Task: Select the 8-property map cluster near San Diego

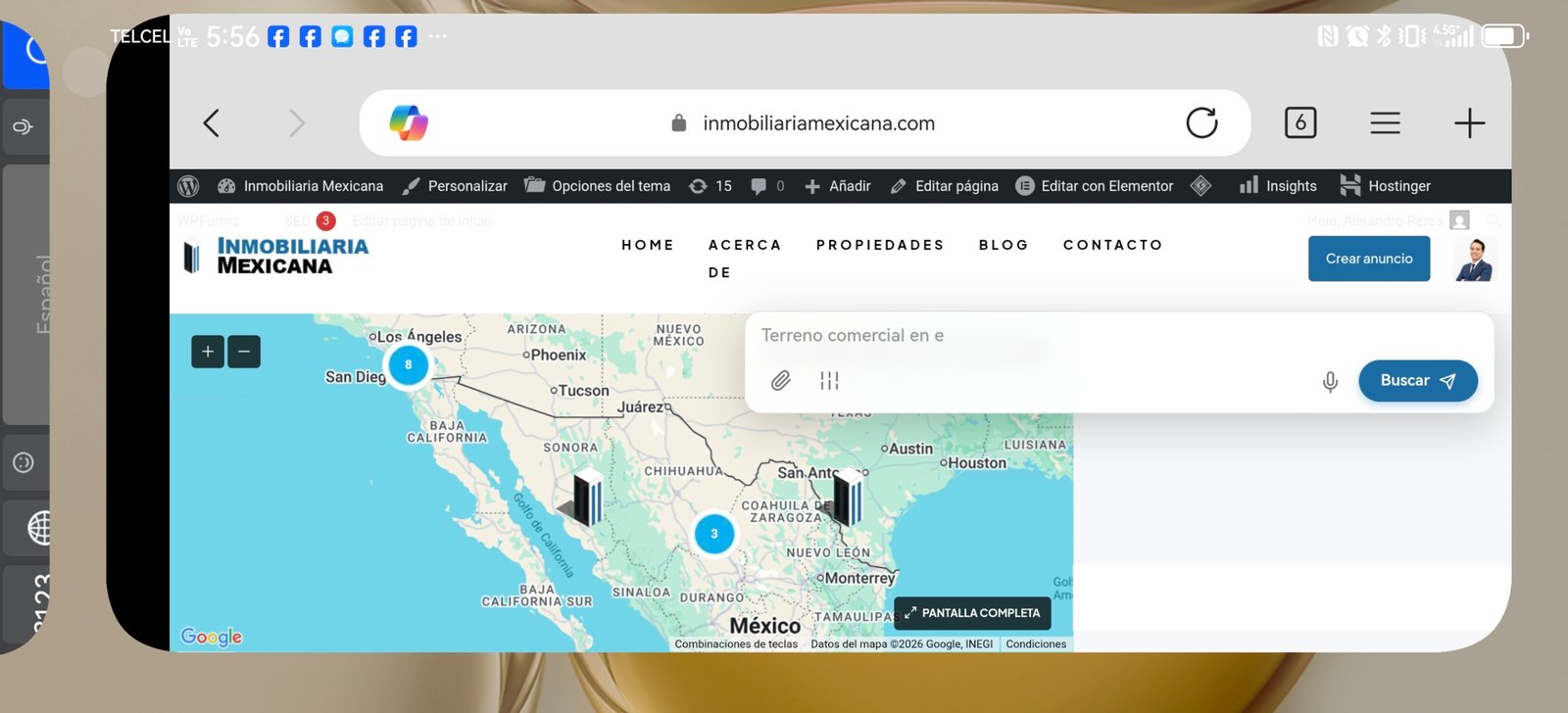Action: (409, 365)
